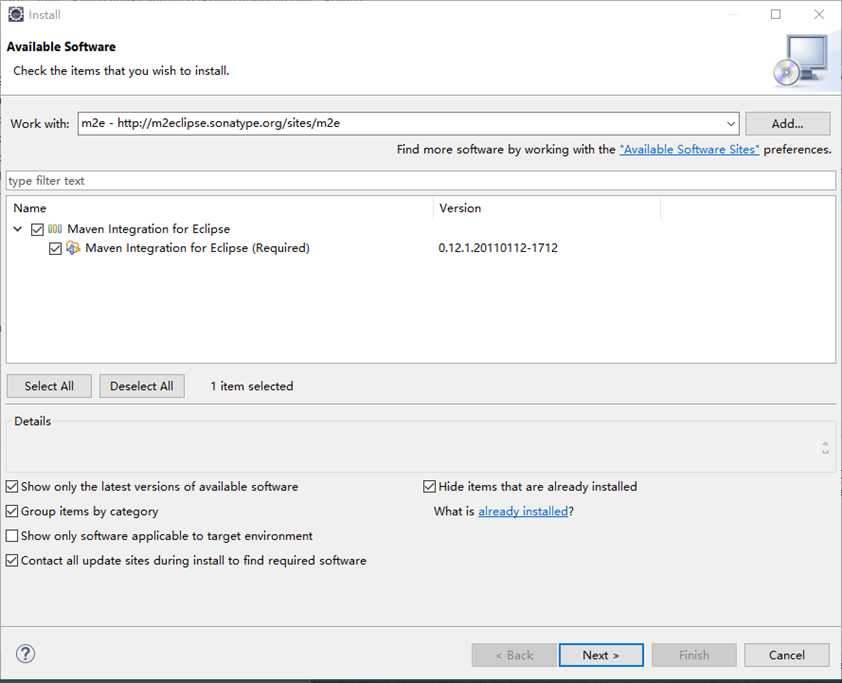Select the version 0.12.1.20110112-1712 cell

pyautogui.click(x=498, y=248)
